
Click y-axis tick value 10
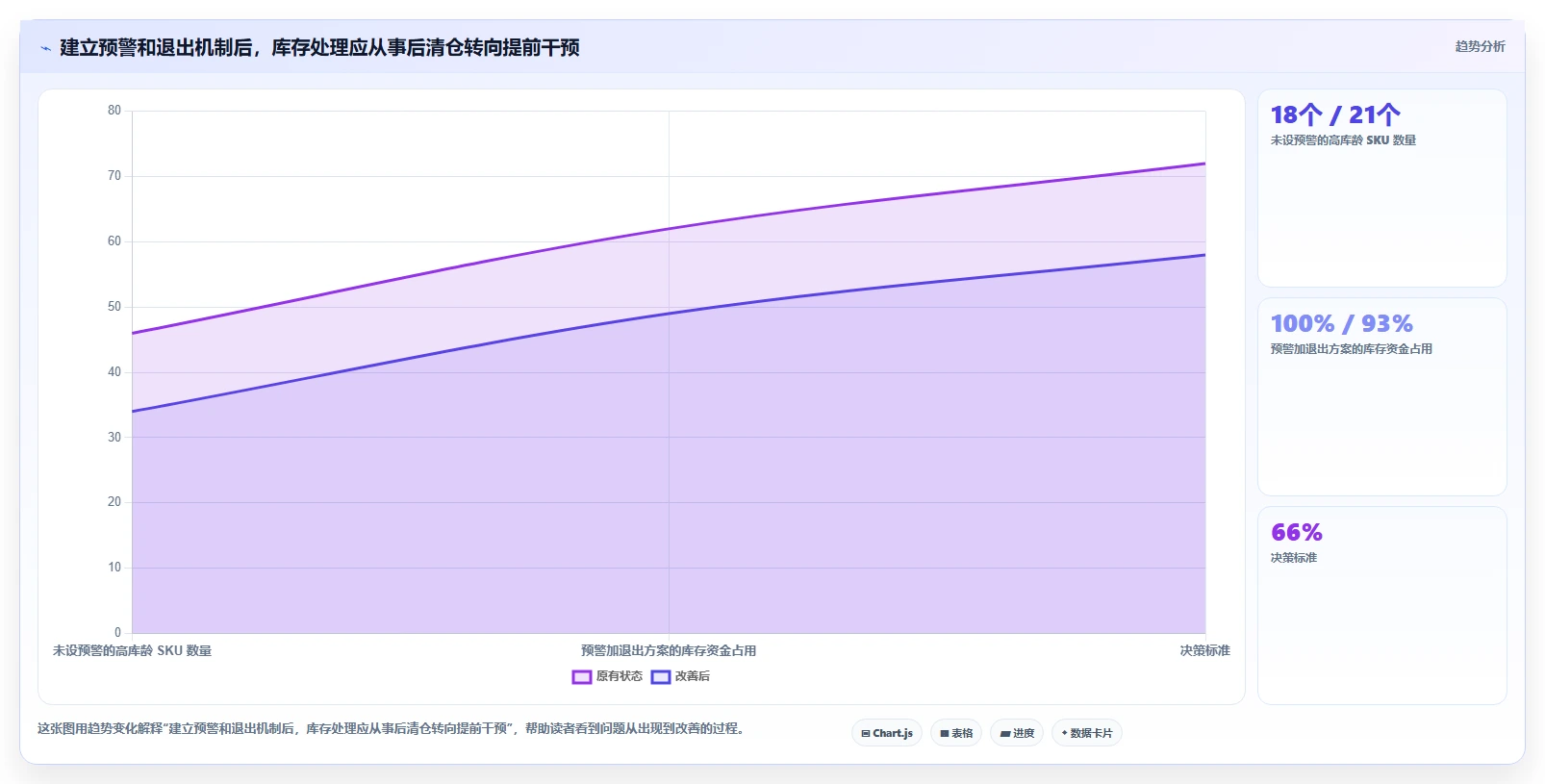(x=114, y=568)
